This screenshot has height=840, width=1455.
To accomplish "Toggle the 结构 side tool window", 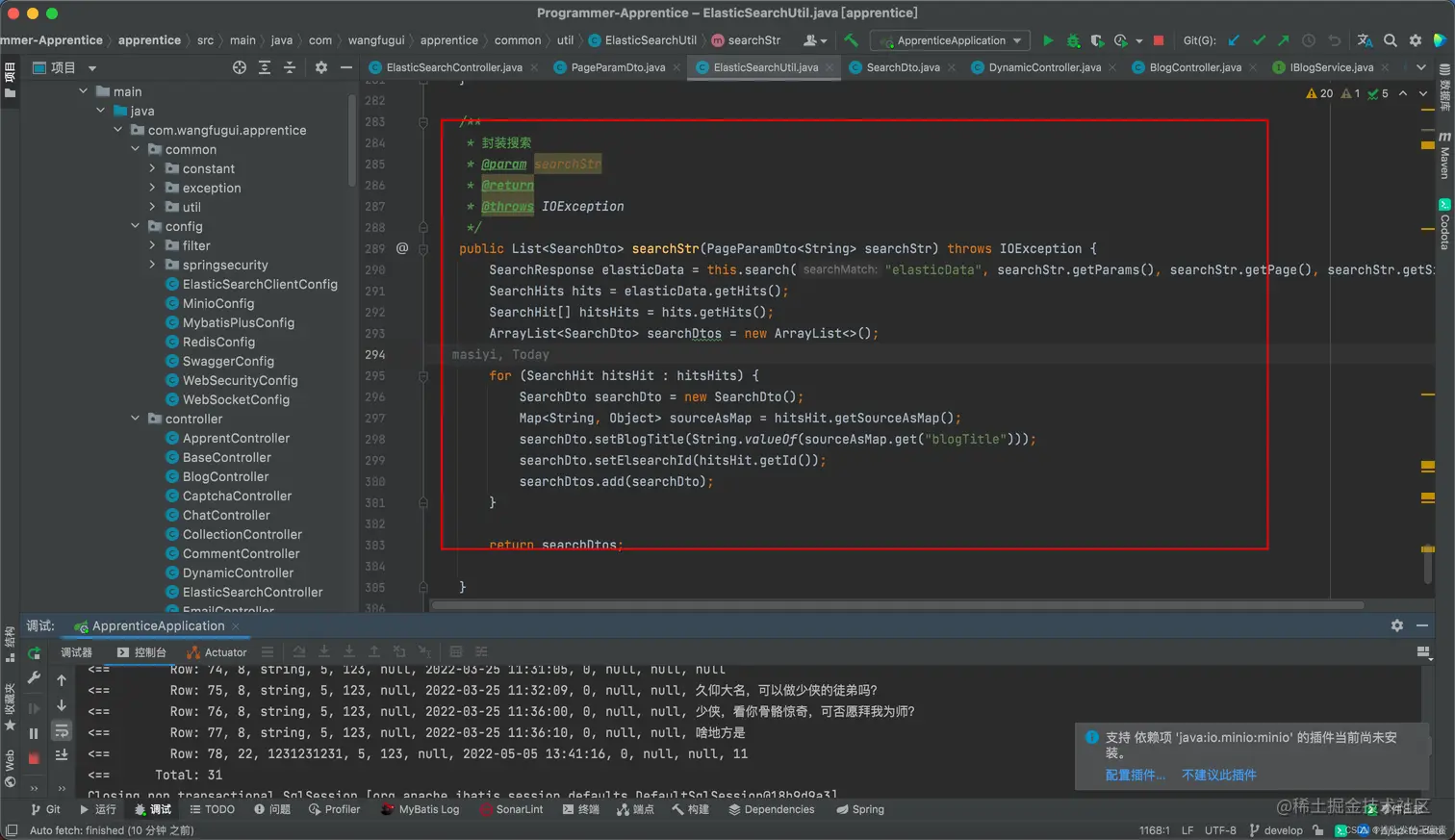I will coord(10,643).
